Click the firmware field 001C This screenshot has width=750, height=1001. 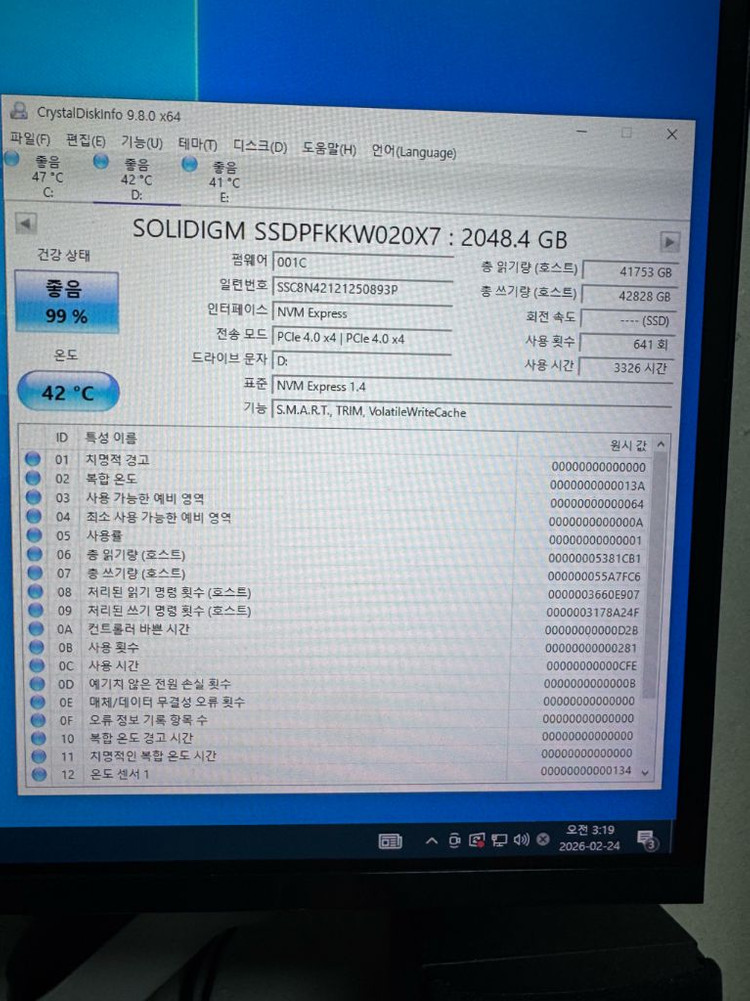pyautogui.click(x=363, y=262)
